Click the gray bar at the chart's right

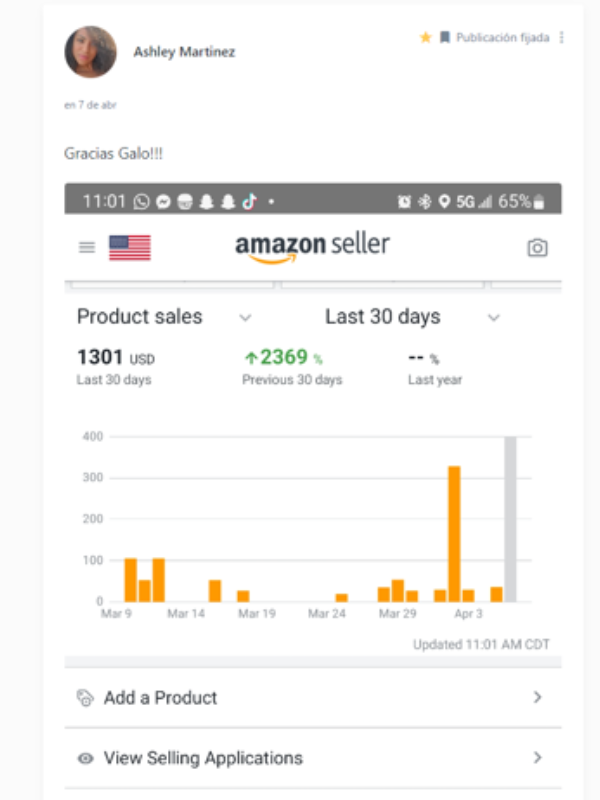tap(510, 518)
